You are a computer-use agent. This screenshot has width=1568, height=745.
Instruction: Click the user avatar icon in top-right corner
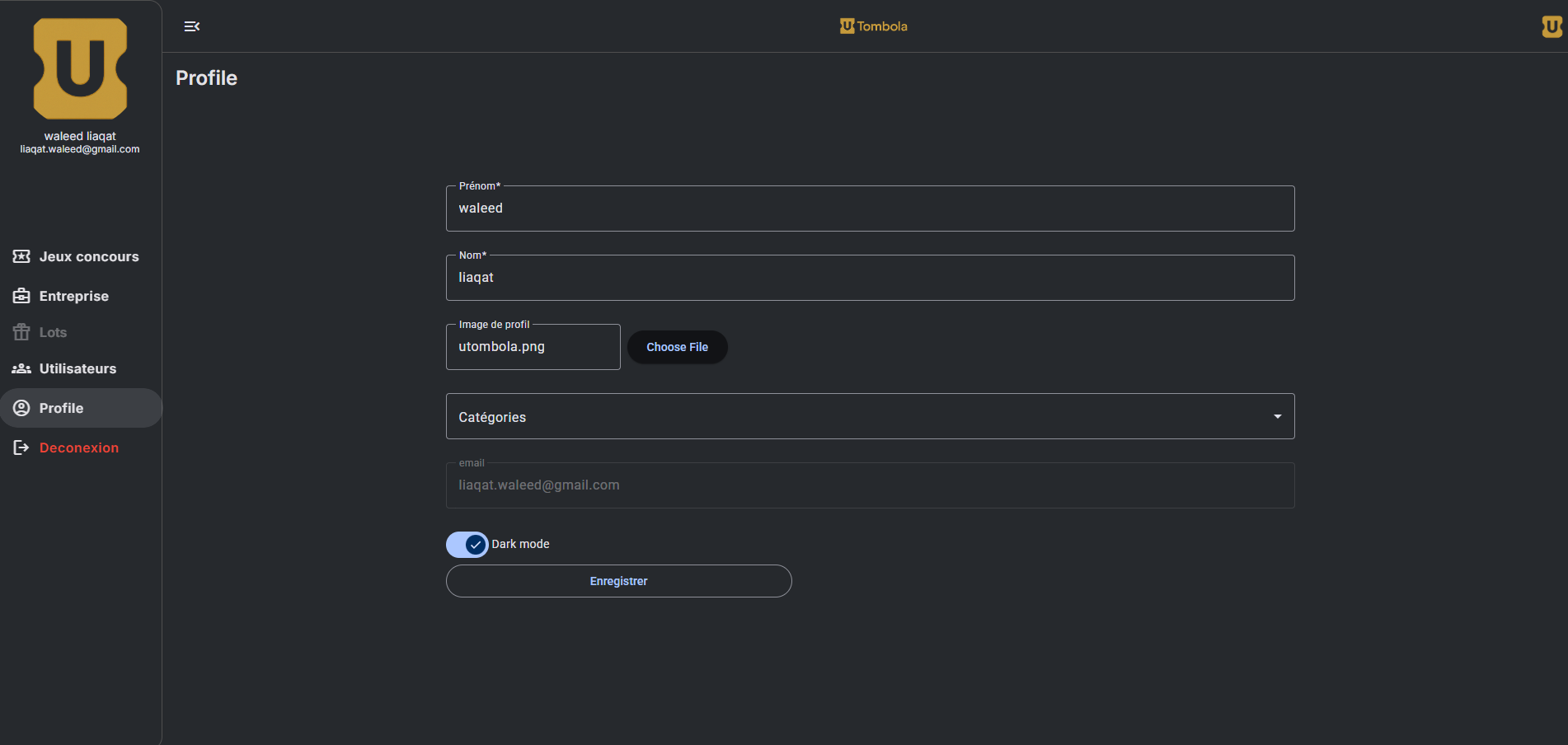coord(1552,26)
